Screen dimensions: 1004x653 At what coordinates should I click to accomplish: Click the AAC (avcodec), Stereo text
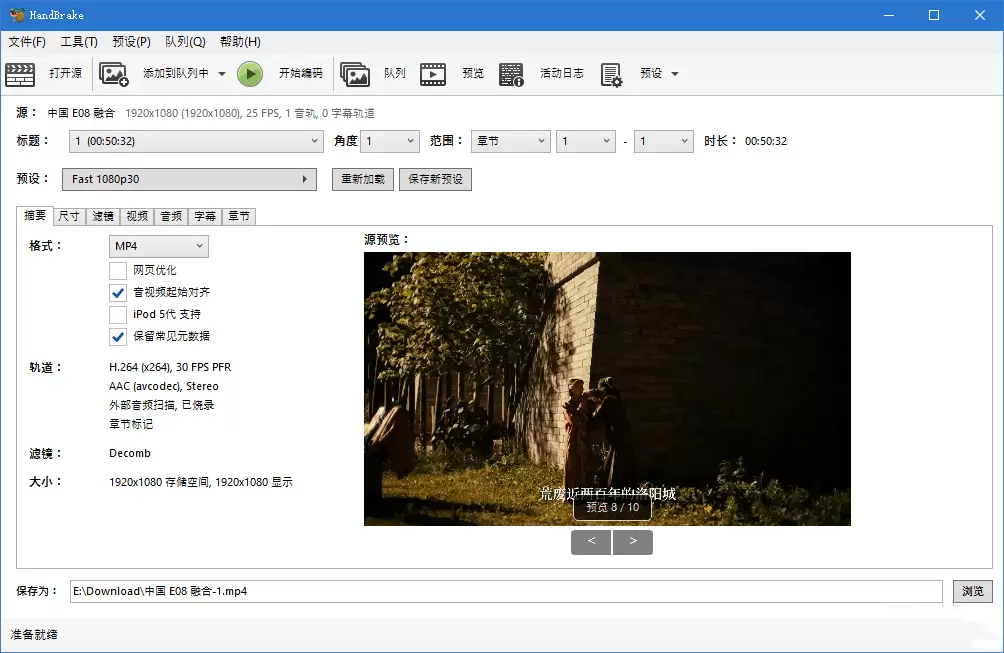[164, 386]
